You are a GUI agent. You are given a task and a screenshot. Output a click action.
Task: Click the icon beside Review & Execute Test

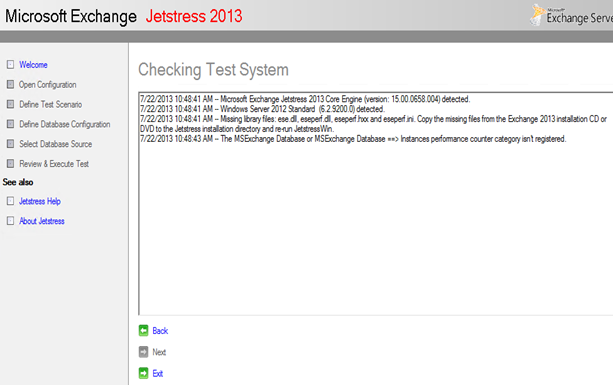tap(11, 163)
